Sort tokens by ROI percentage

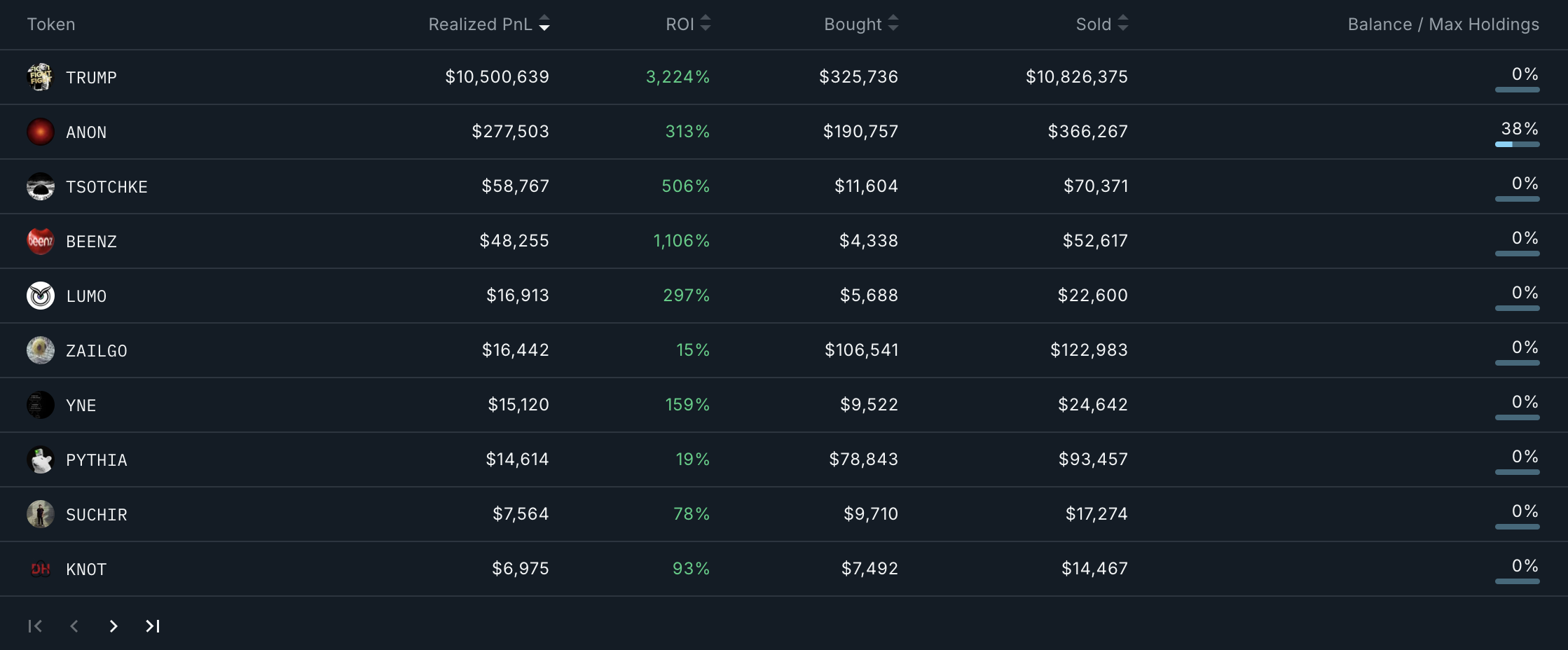(689, 24)
